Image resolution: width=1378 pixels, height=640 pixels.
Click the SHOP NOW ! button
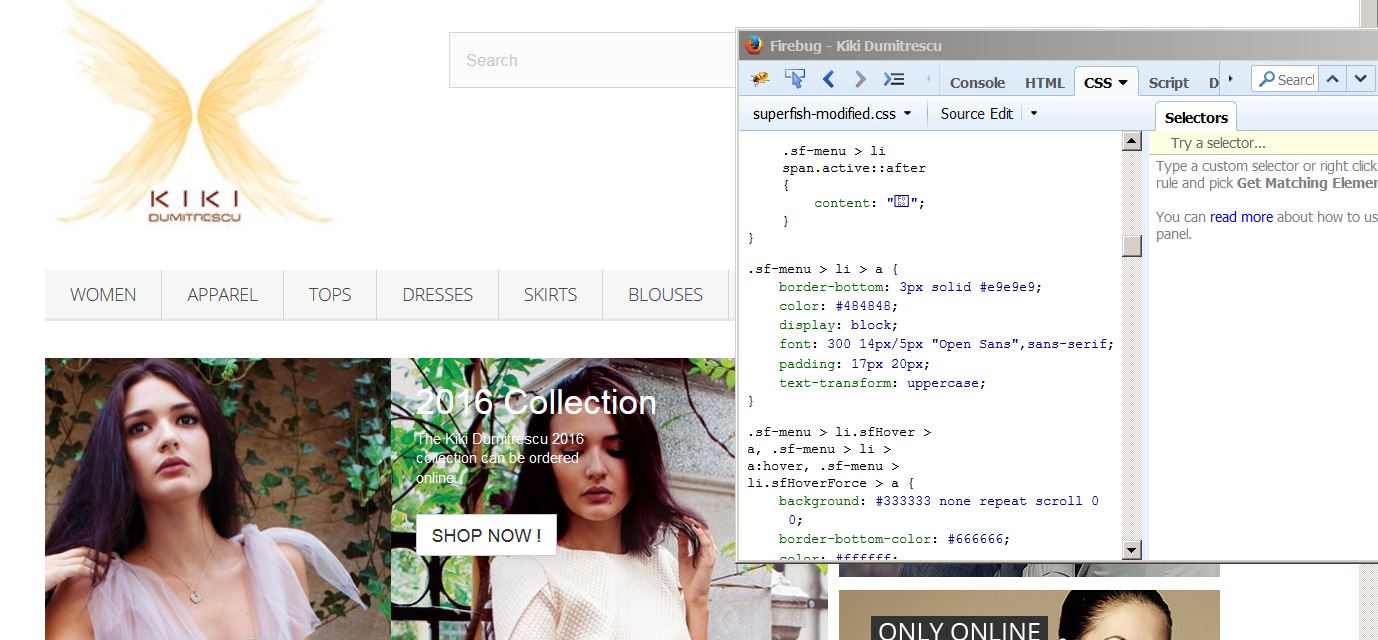click(486, 535)
